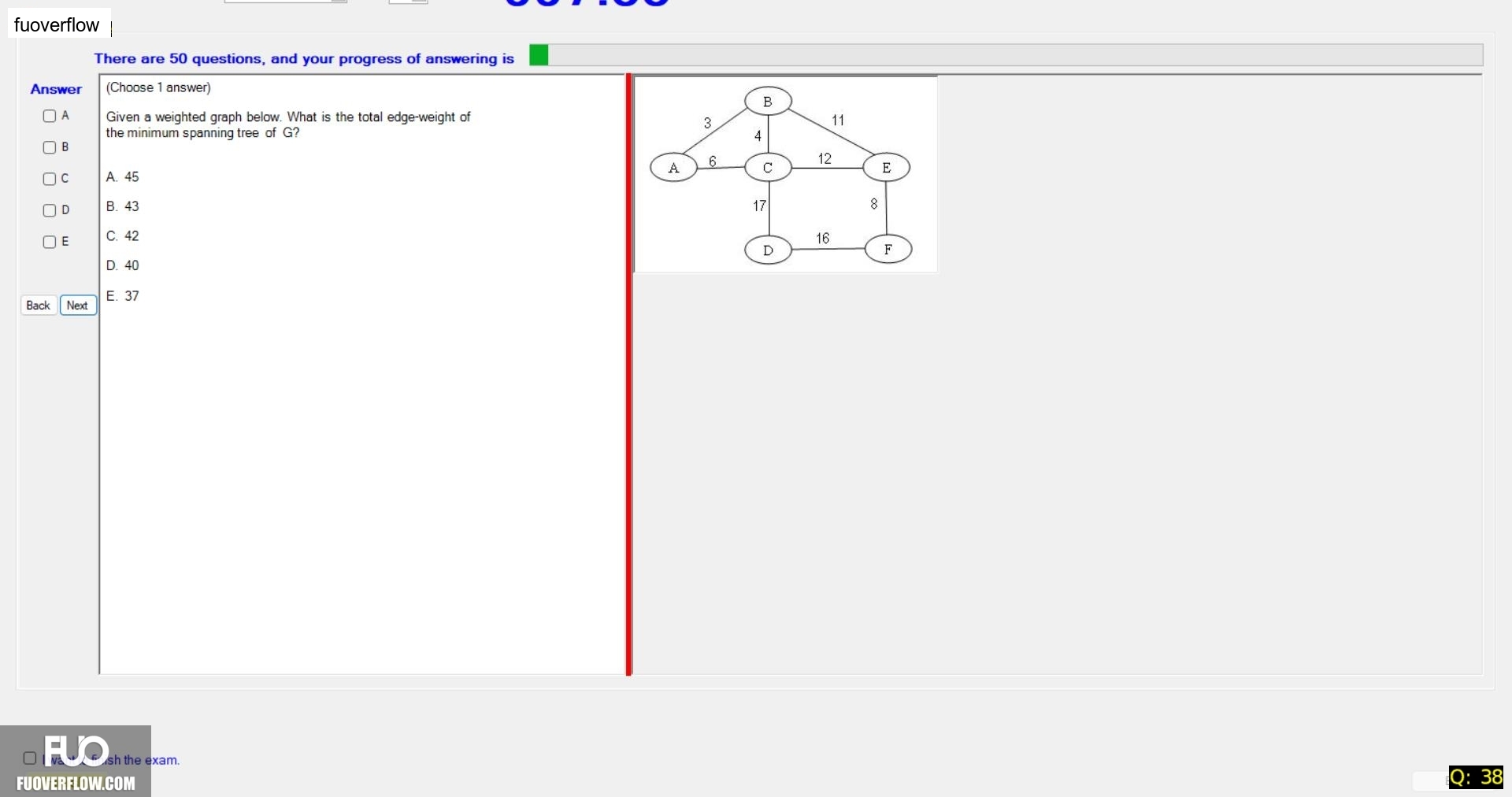Click the green answering progress bar
This screenshot has height=797, width=1512.
click(1006, 55)
